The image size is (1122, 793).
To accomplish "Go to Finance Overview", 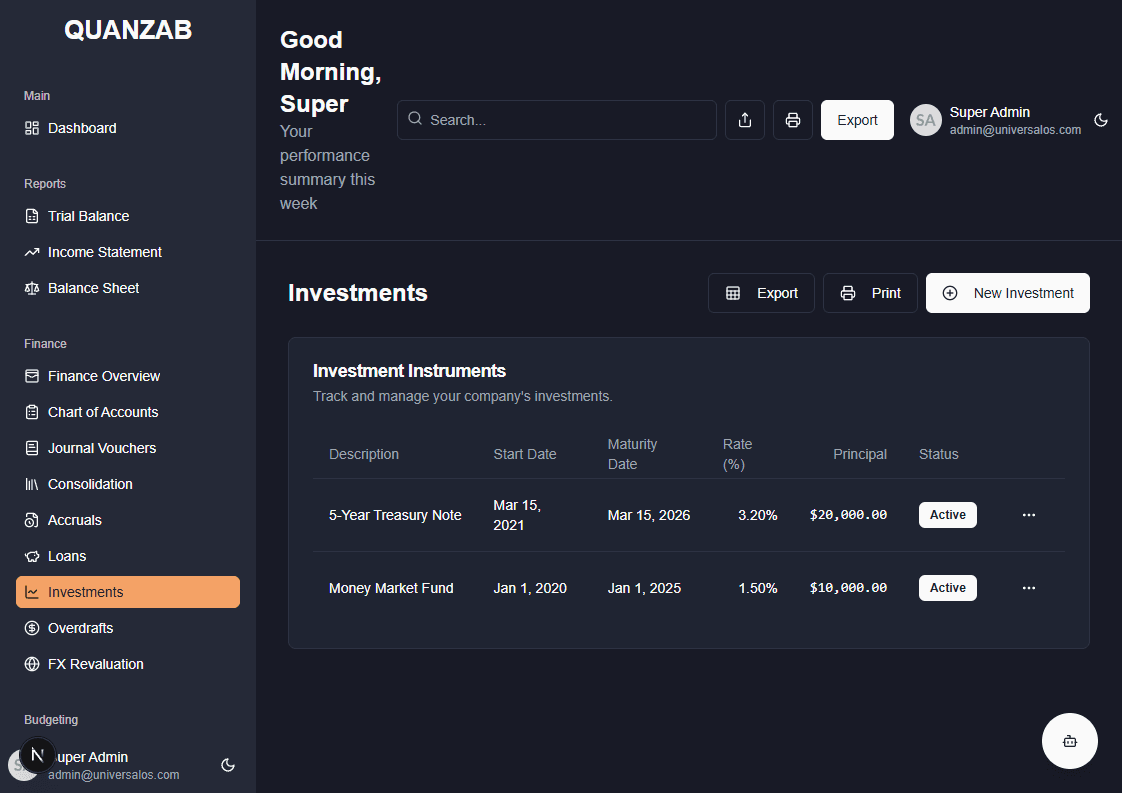I will [x=128, y=376].
